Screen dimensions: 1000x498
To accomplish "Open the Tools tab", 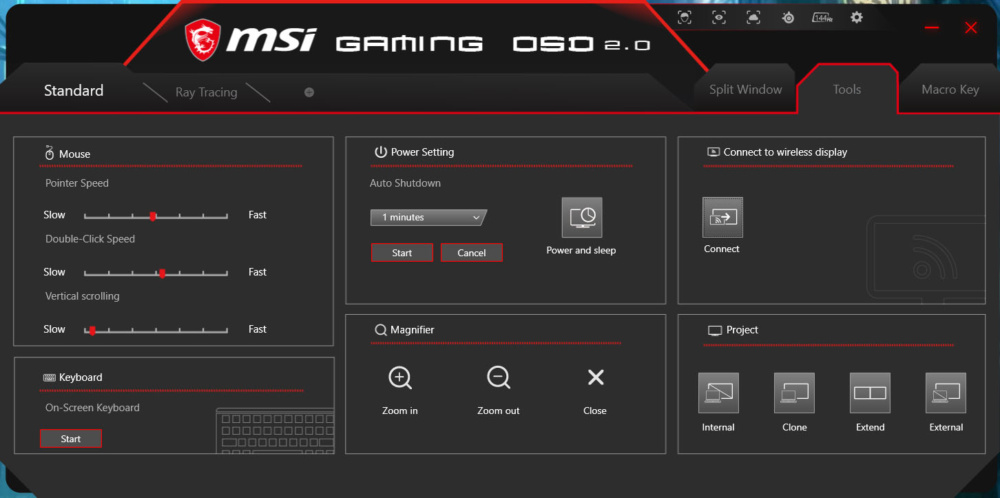I will coord(847,90).
